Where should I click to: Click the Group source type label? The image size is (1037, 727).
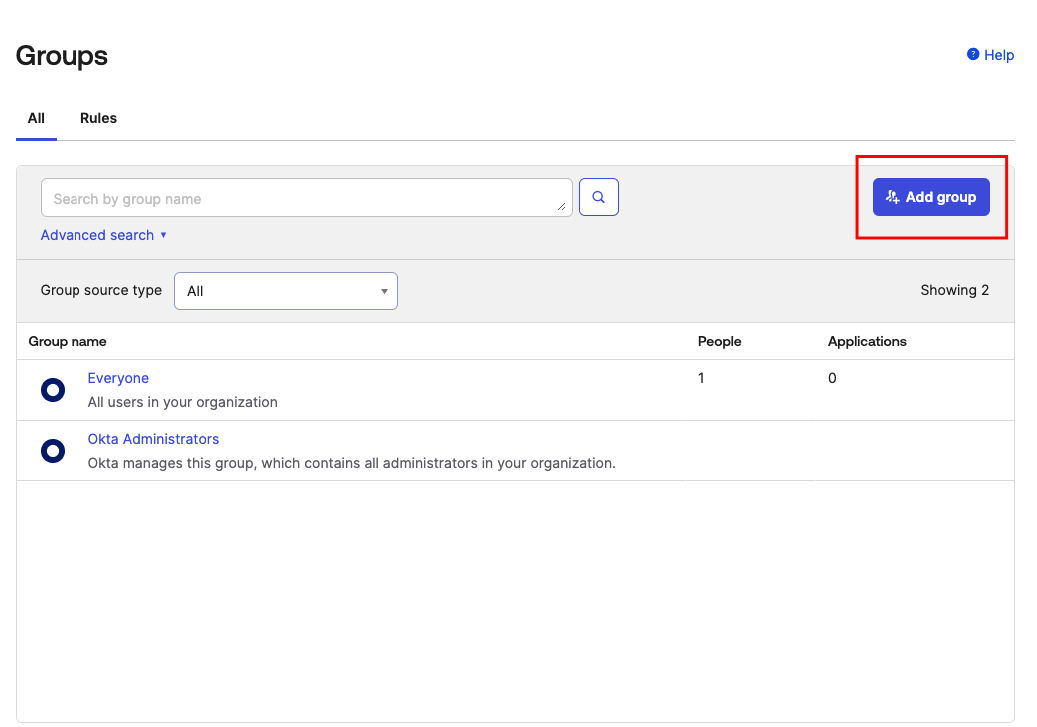pos(101,290)
